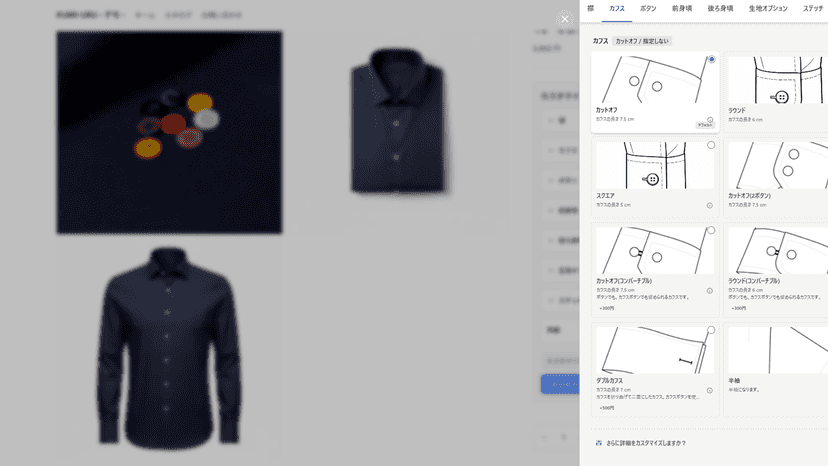Open the fabric and buttons product photo
Viewport: 828px width, 466px height.
tap(170, 132)
